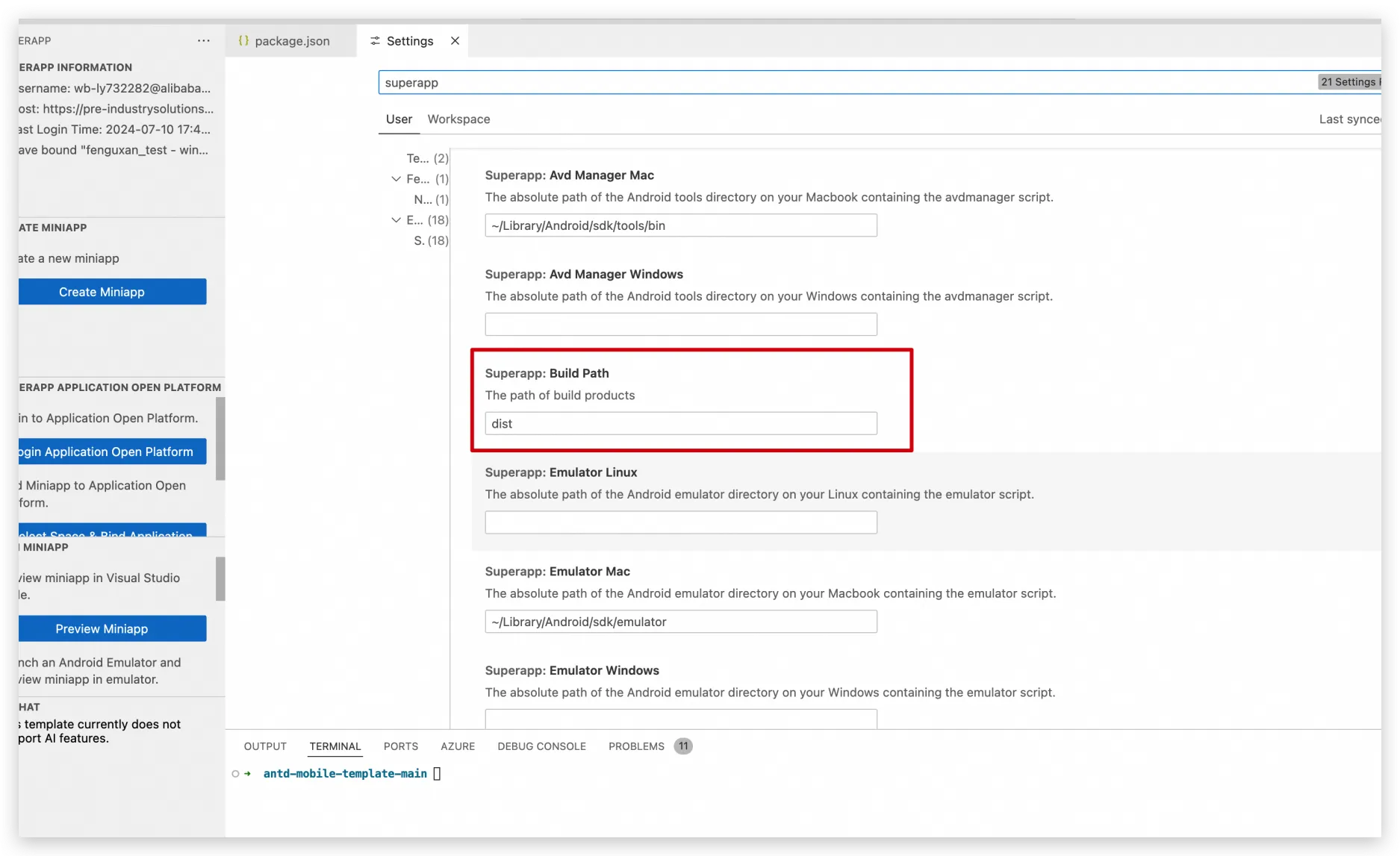Click the "Superapp: Avd Manager Mac" setting title
Image resolution: width=1400 pixels, height=856 pixels.
coord(570,175)
